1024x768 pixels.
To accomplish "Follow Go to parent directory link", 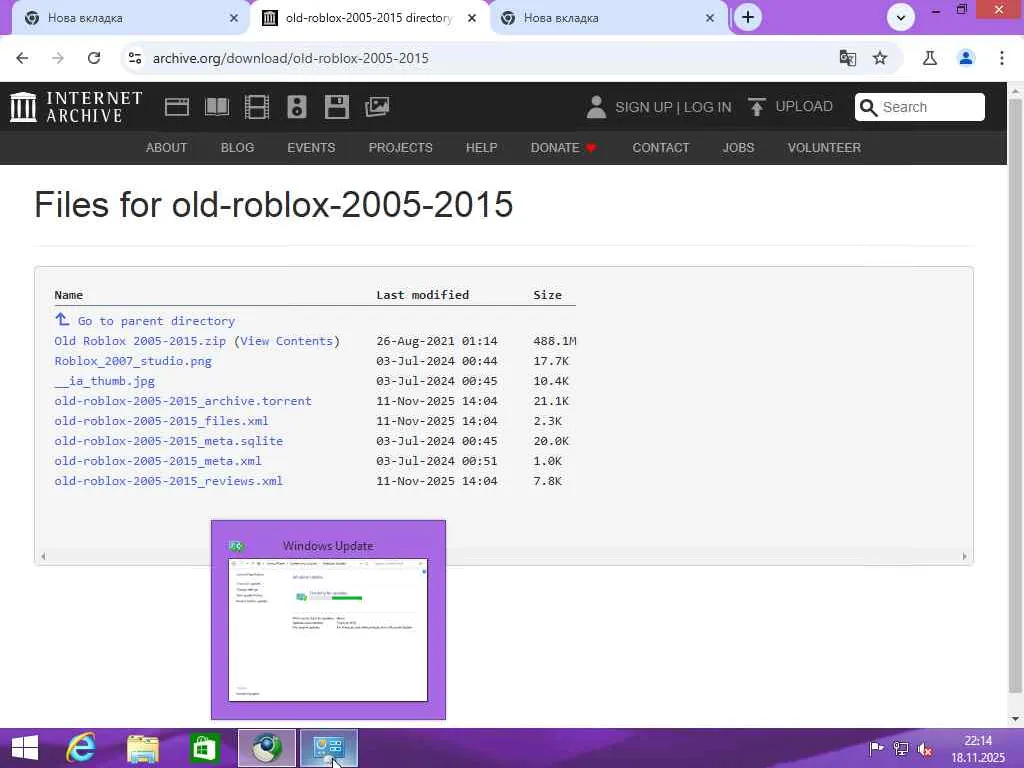I will click(156, 321).
